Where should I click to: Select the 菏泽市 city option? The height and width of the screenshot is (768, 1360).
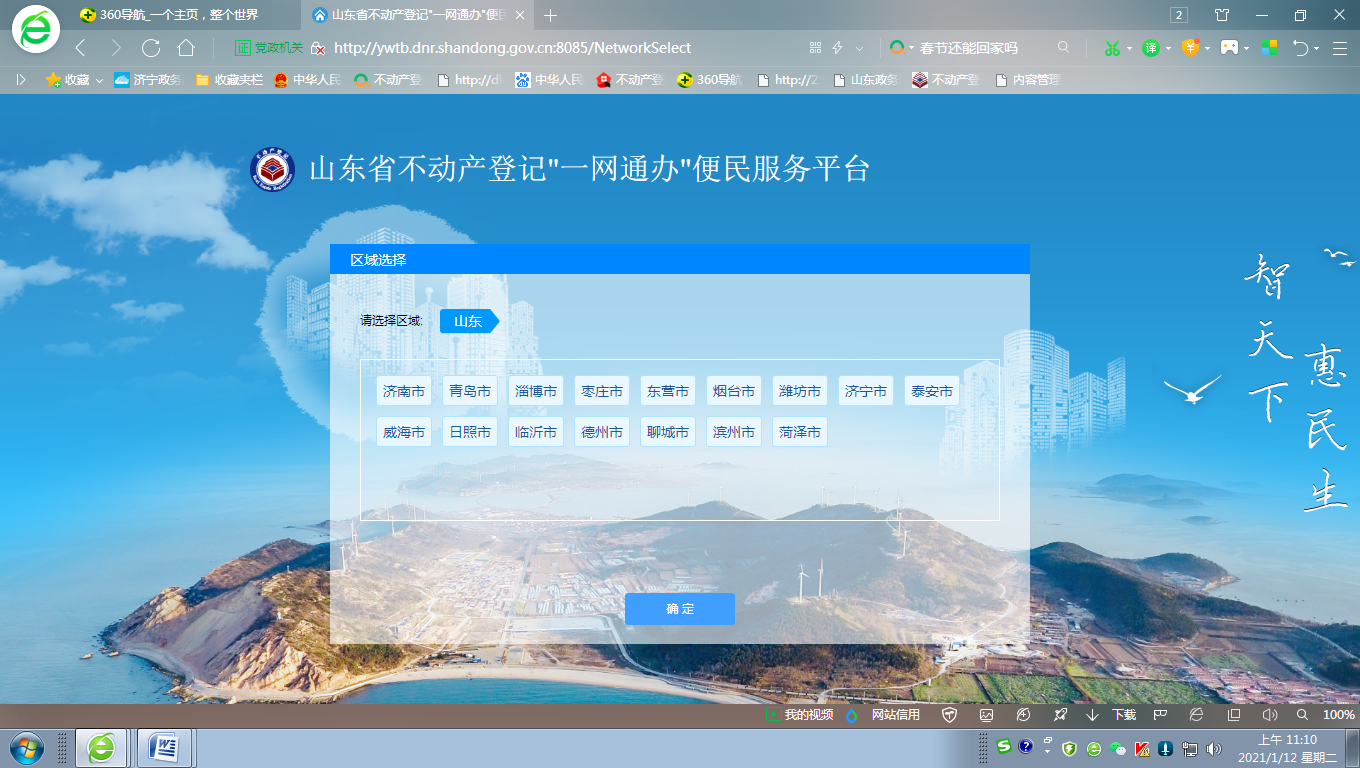tap(800, 432)
